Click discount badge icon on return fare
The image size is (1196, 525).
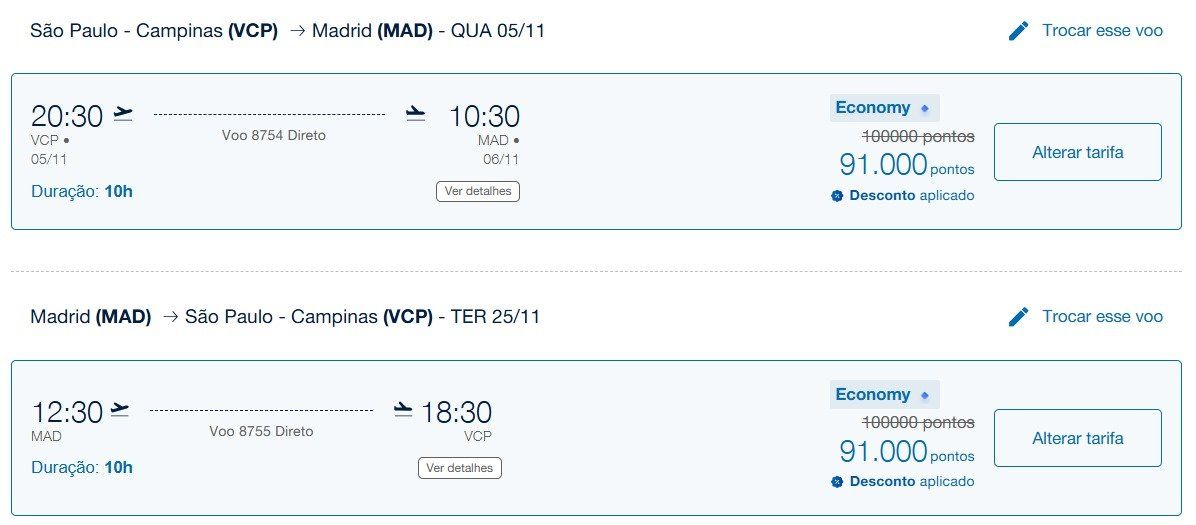point(837,482)
